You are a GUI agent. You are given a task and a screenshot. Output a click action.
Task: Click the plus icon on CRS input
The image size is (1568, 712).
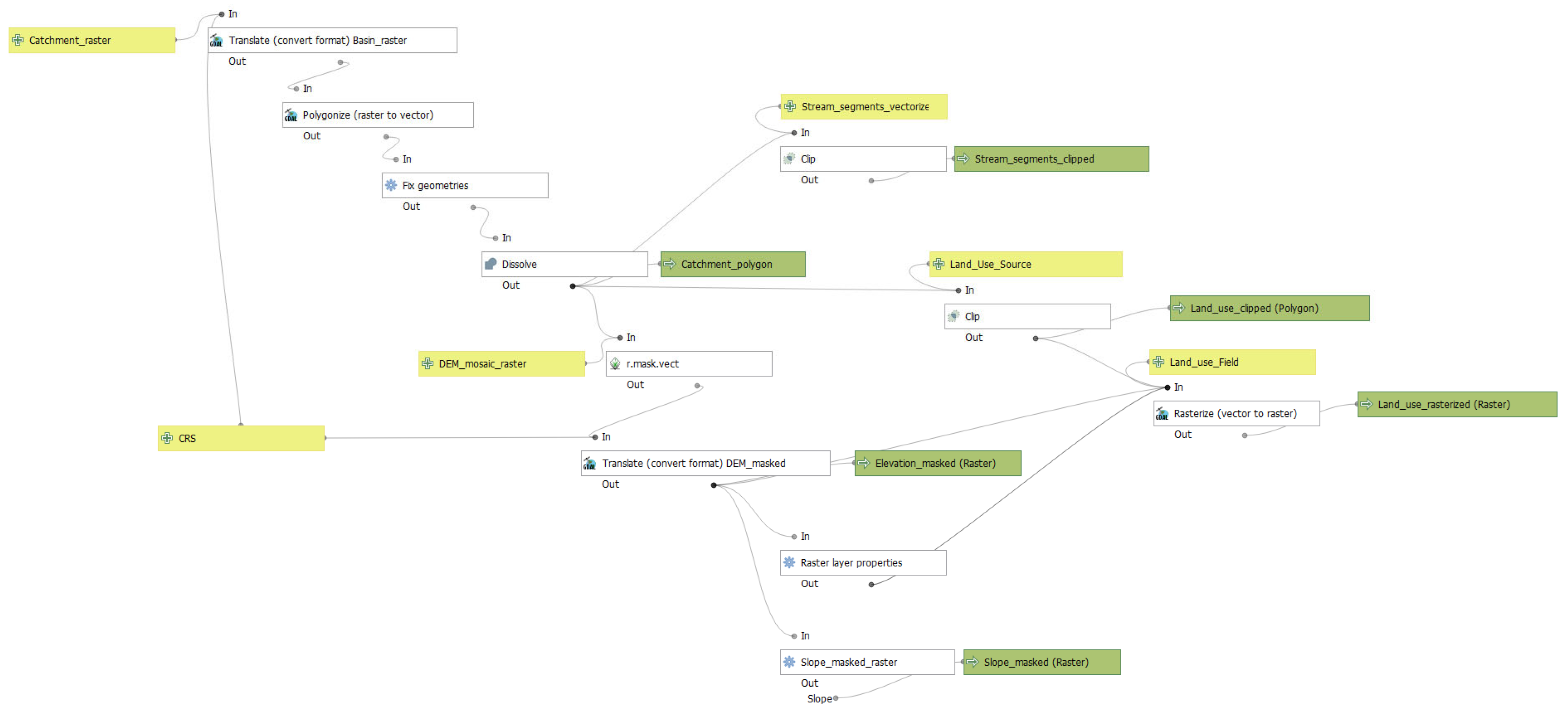point(167,438)
